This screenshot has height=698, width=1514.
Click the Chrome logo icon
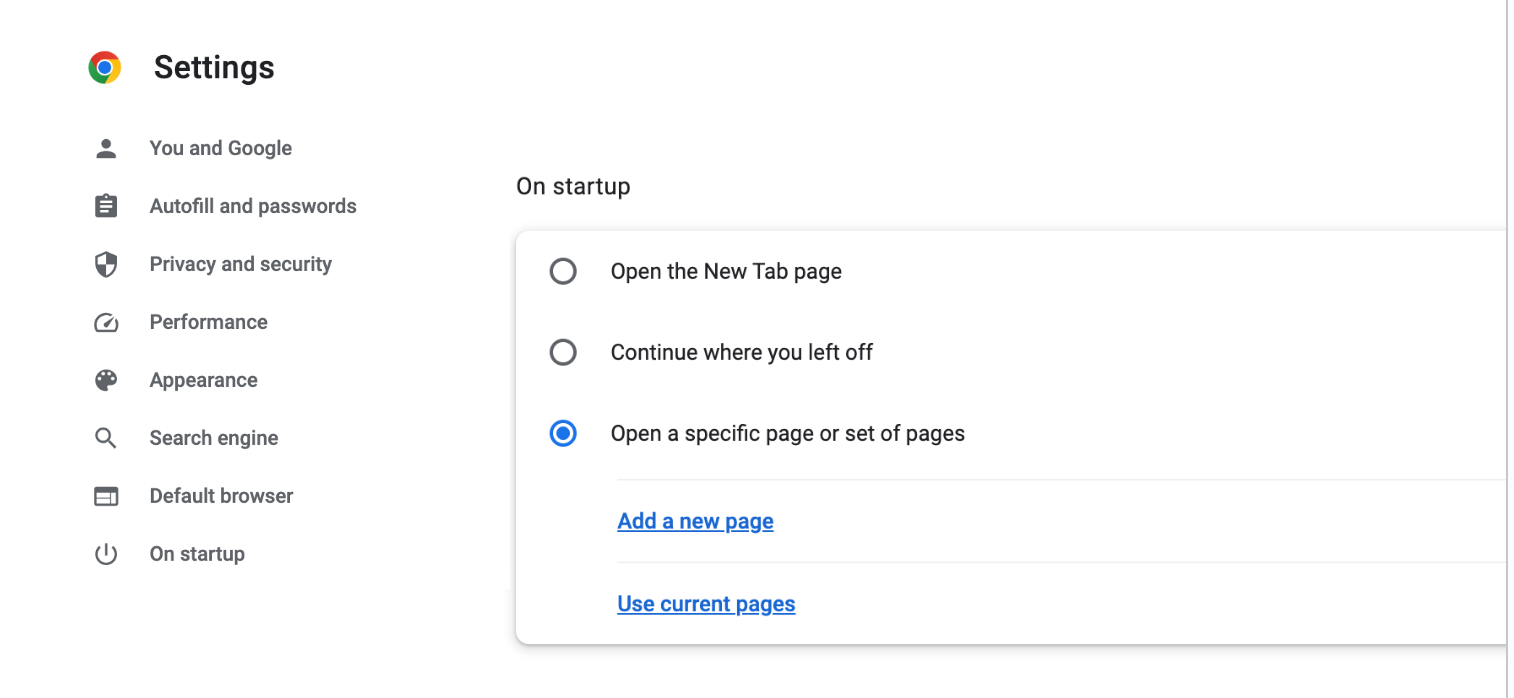coord(105,67)
